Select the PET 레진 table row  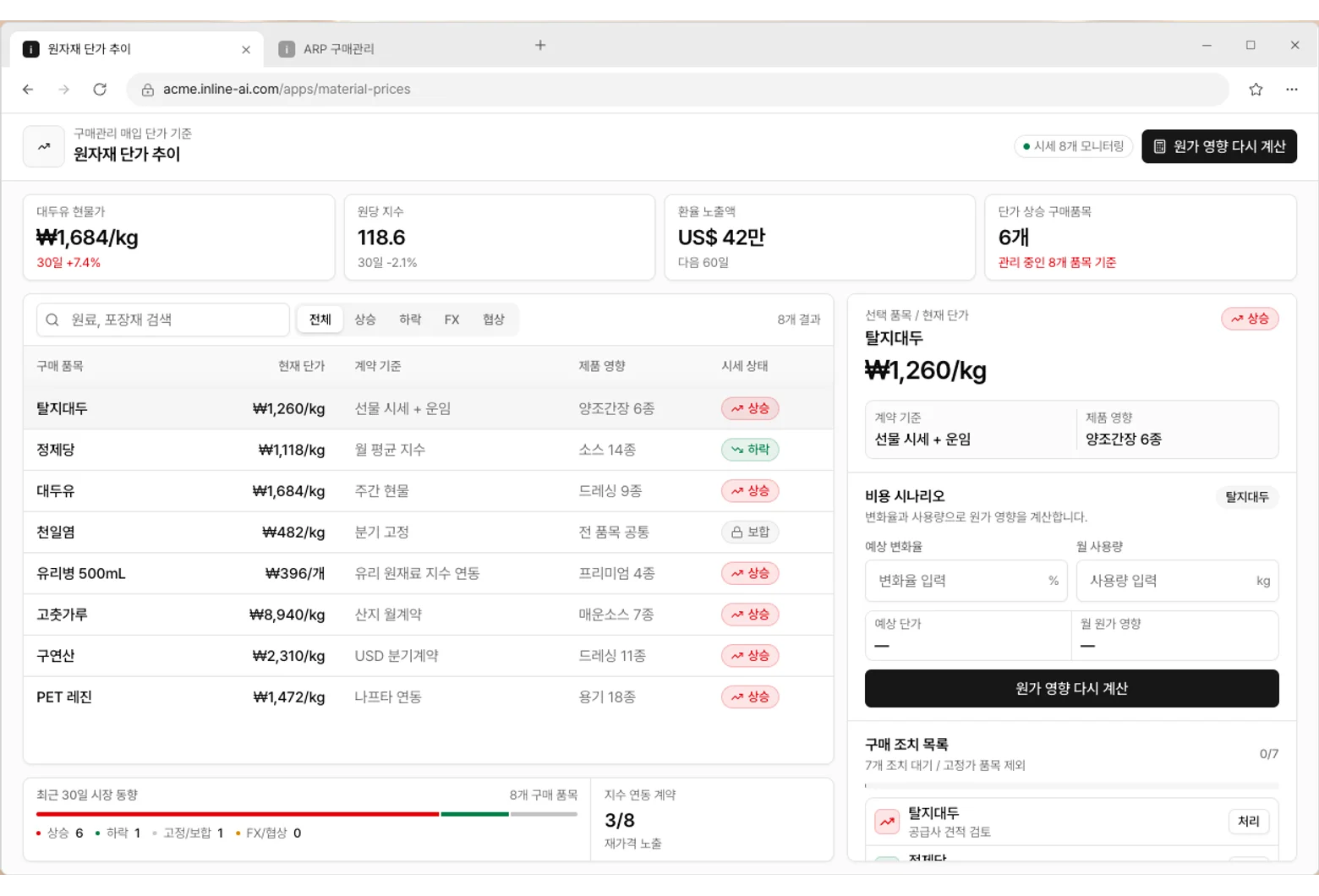(x=428, y=698)
